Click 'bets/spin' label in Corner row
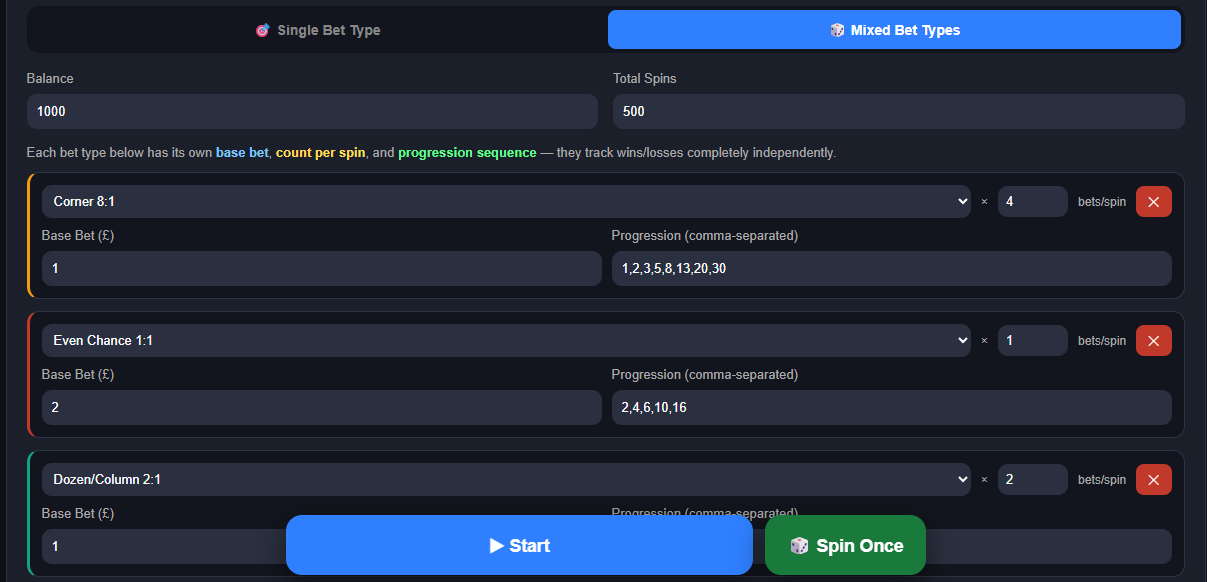The width and height of the screenshot is (1207, 582). (1102, 201)
